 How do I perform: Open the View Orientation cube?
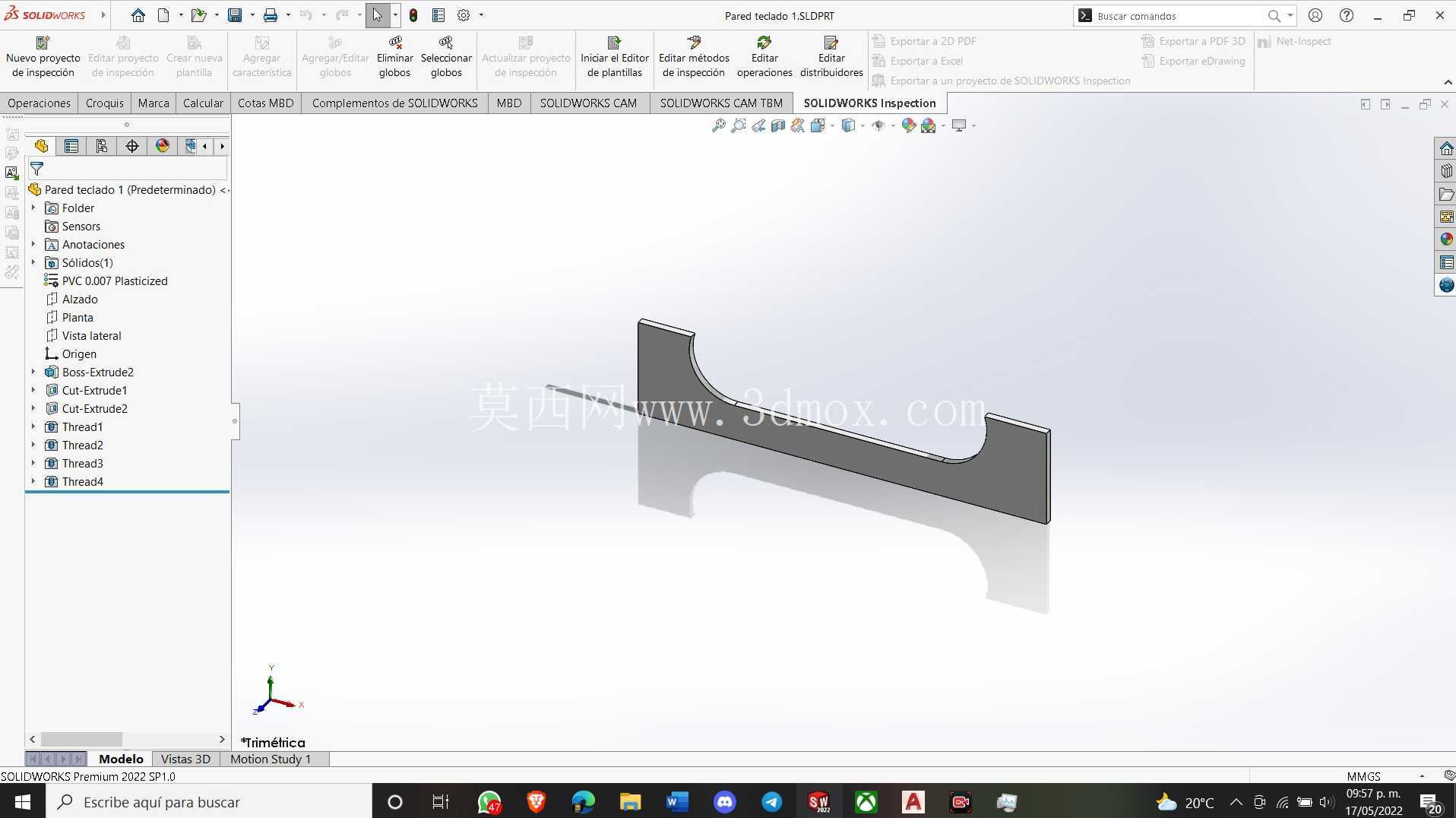click(x=818, y=125)
